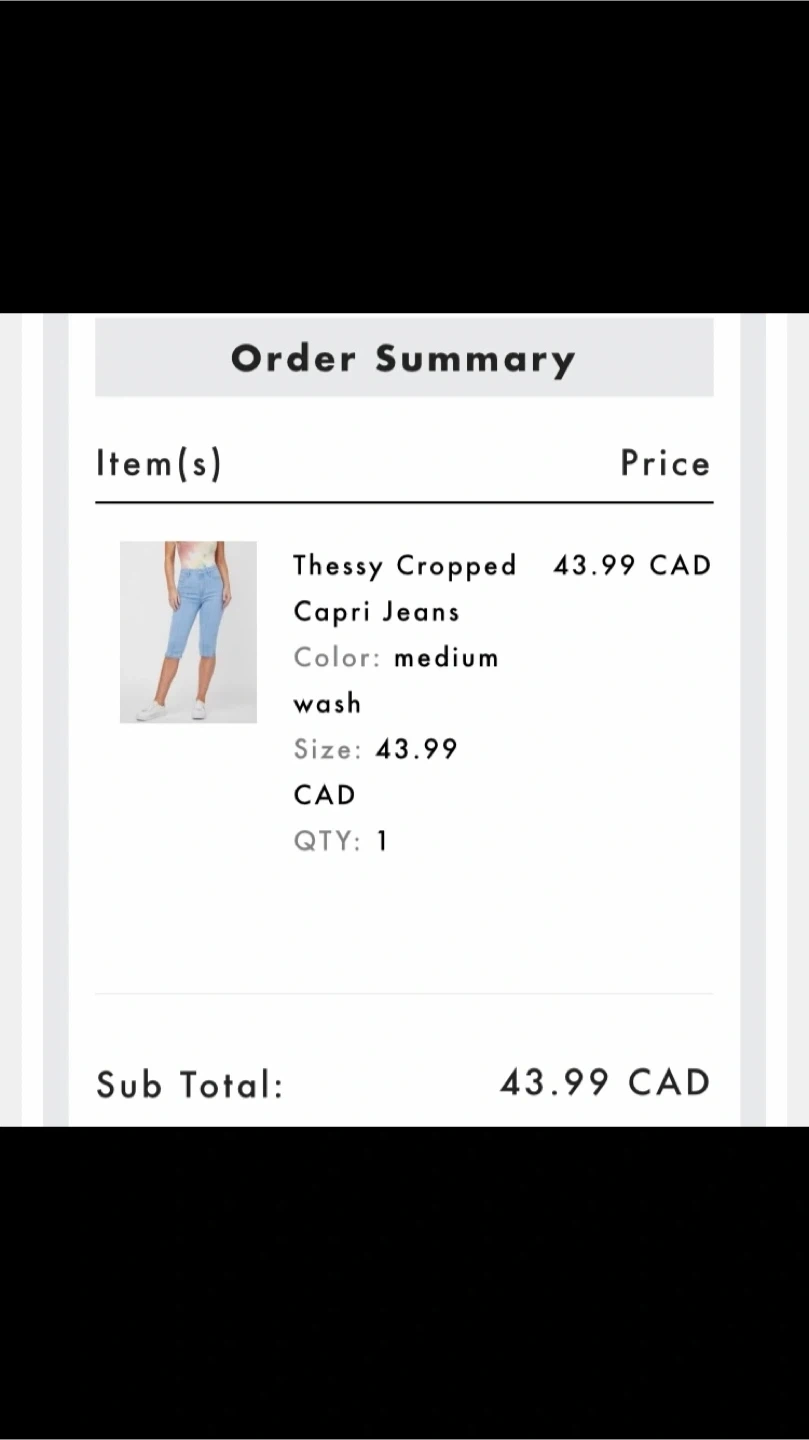This screenshot has height=1440, width=809.
Task: Click the Color label text
Action: [x=337, y=658]
